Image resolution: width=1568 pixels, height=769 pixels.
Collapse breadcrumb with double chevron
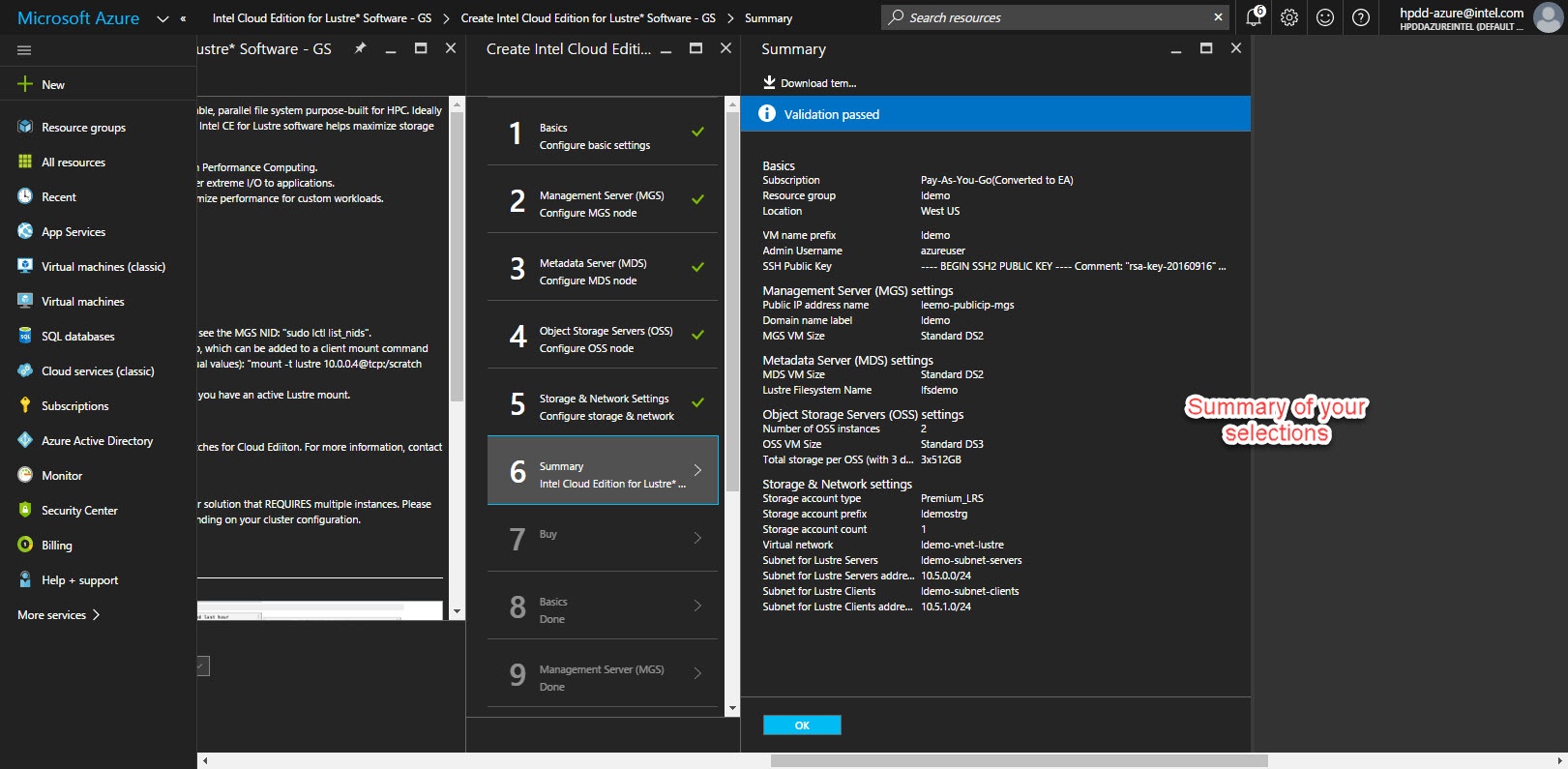(183, 18)
